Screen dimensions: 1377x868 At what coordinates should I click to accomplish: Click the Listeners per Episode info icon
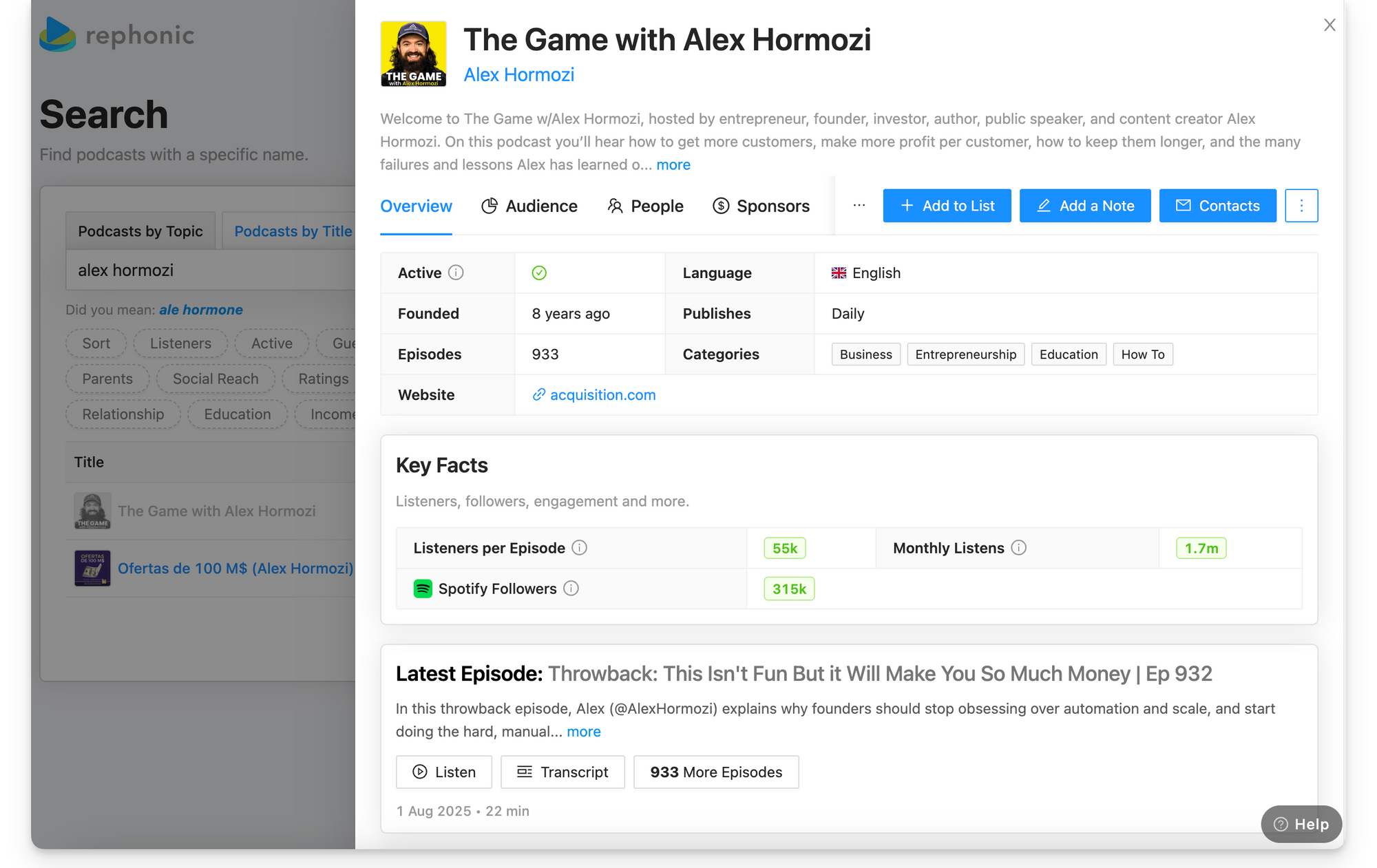(x=580, y=548)
